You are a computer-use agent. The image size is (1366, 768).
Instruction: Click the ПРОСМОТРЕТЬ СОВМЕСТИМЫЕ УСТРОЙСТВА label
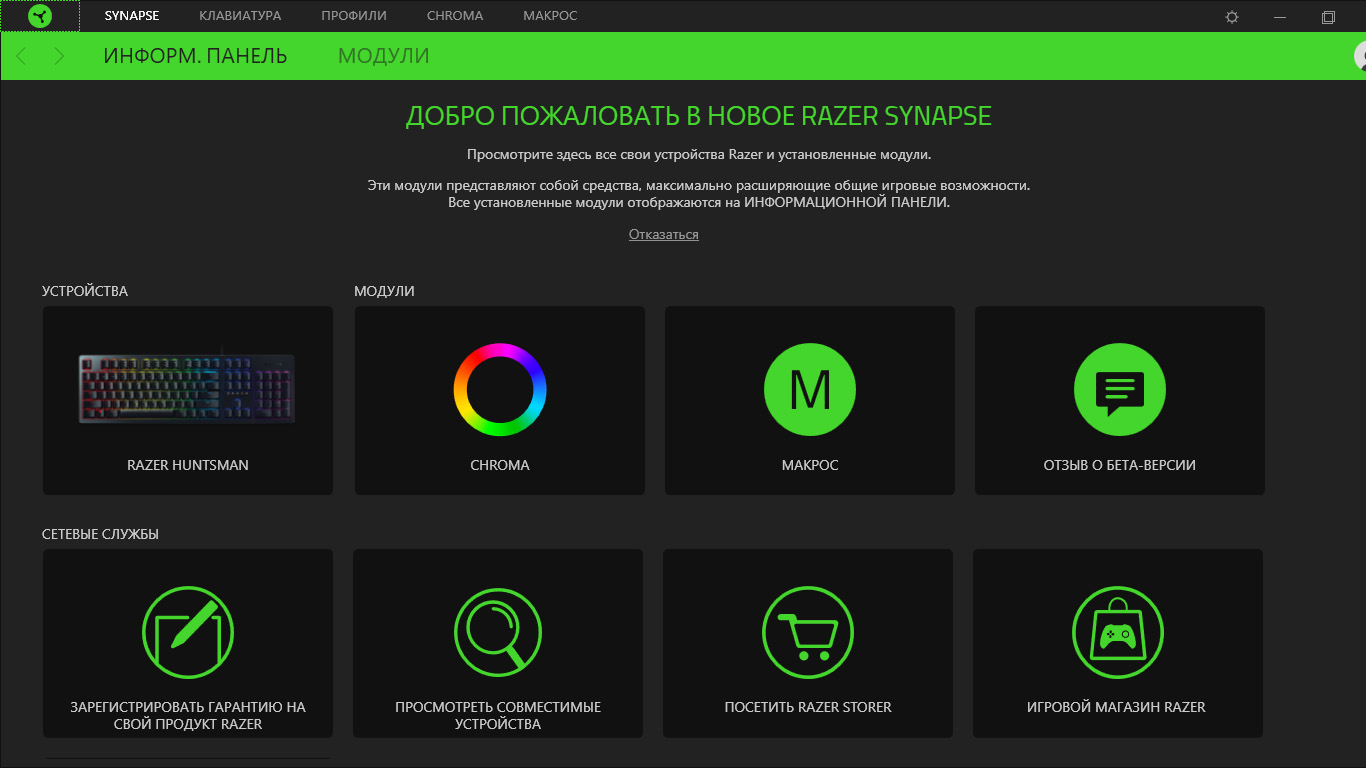click(x=498, y=715)
